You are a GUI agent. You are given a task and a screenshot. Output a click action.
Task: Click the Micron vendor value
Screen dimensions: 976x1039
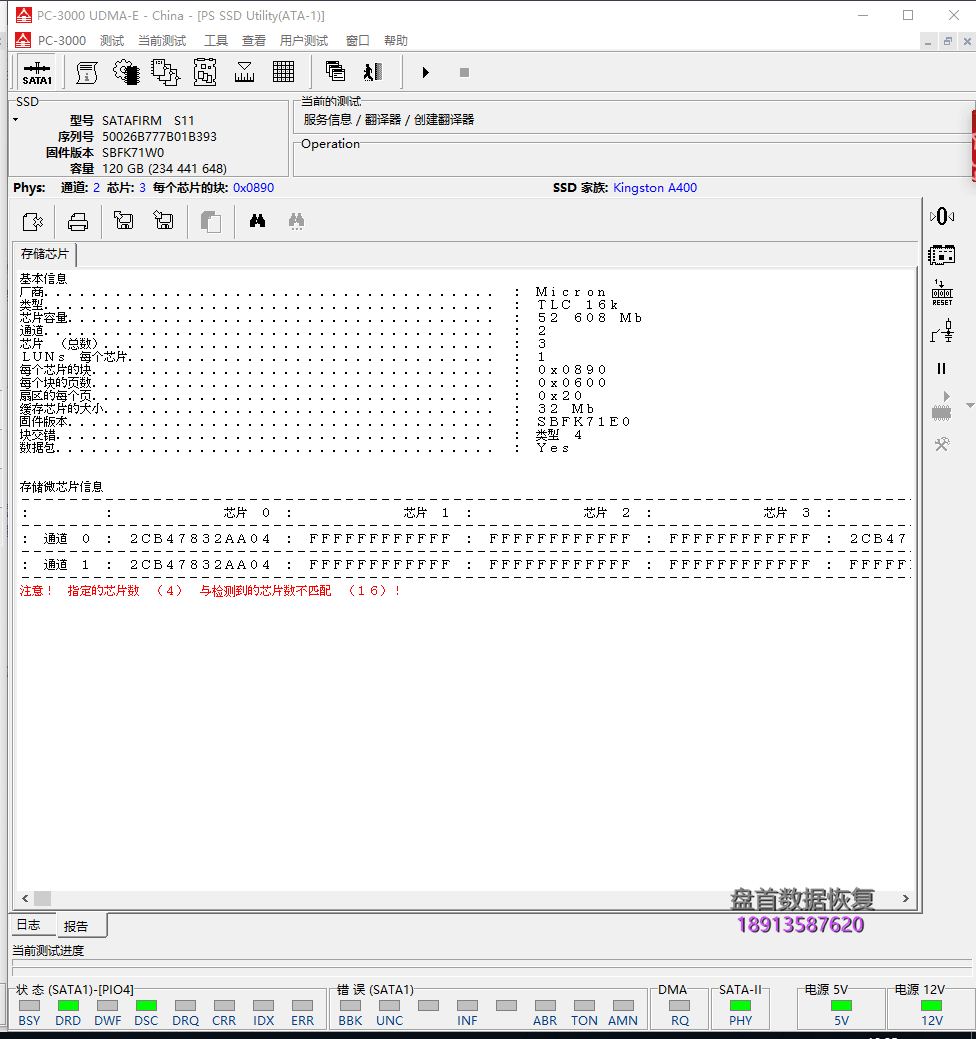click(570, 292)
